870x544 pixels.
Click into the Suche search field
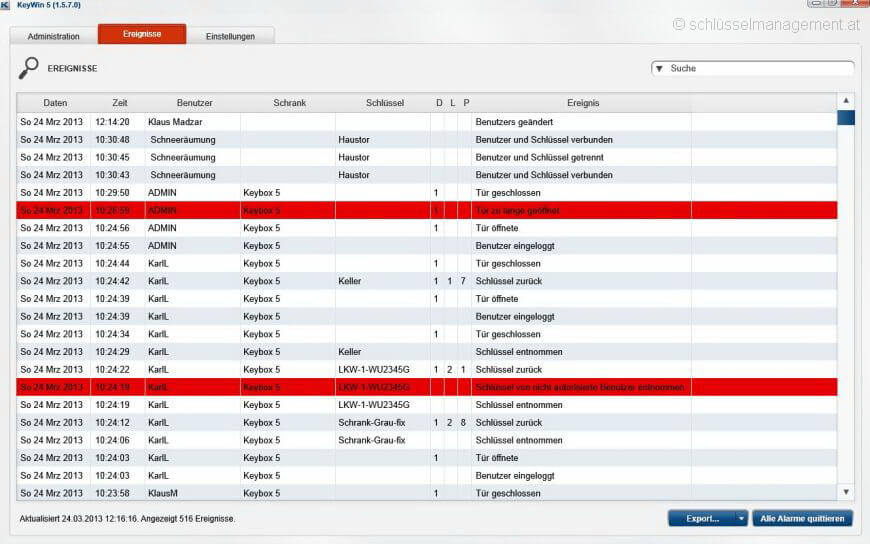(760, 69)
